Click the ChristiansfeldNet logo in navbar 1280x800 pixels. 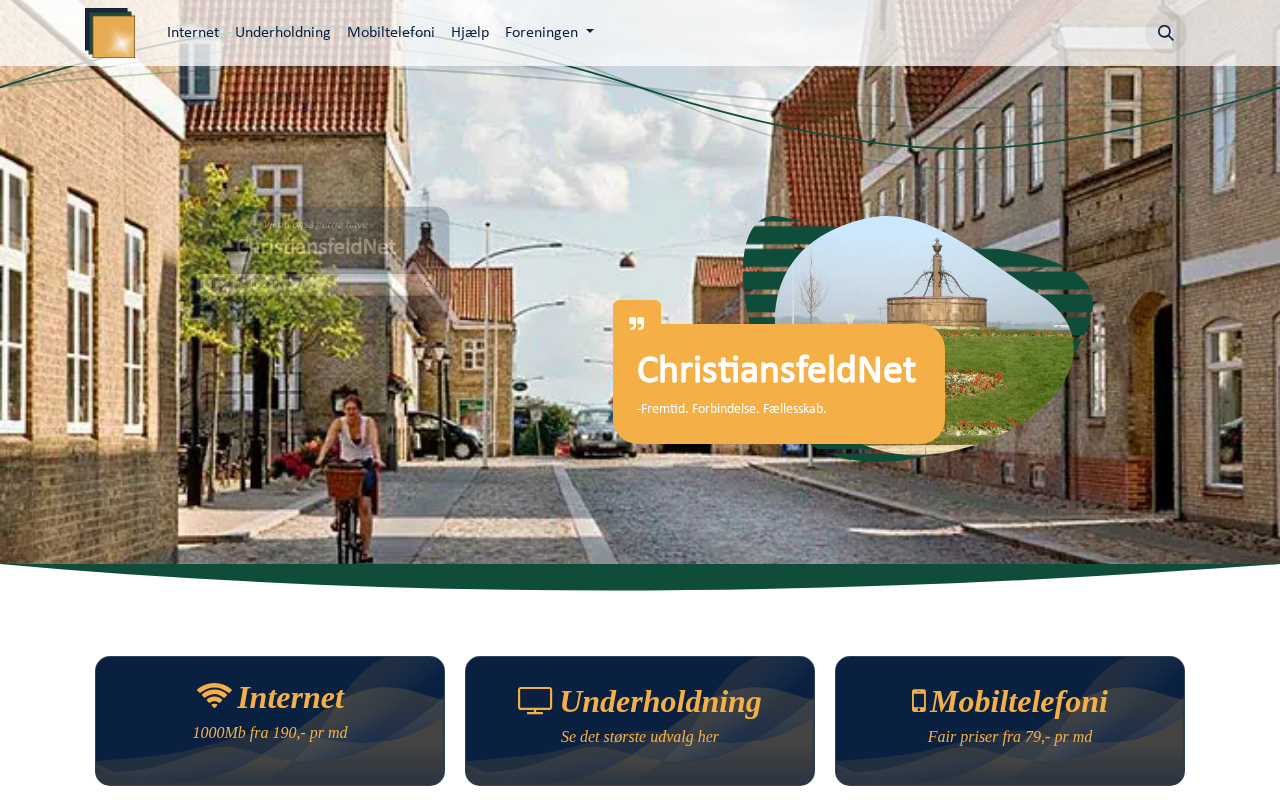110,33
